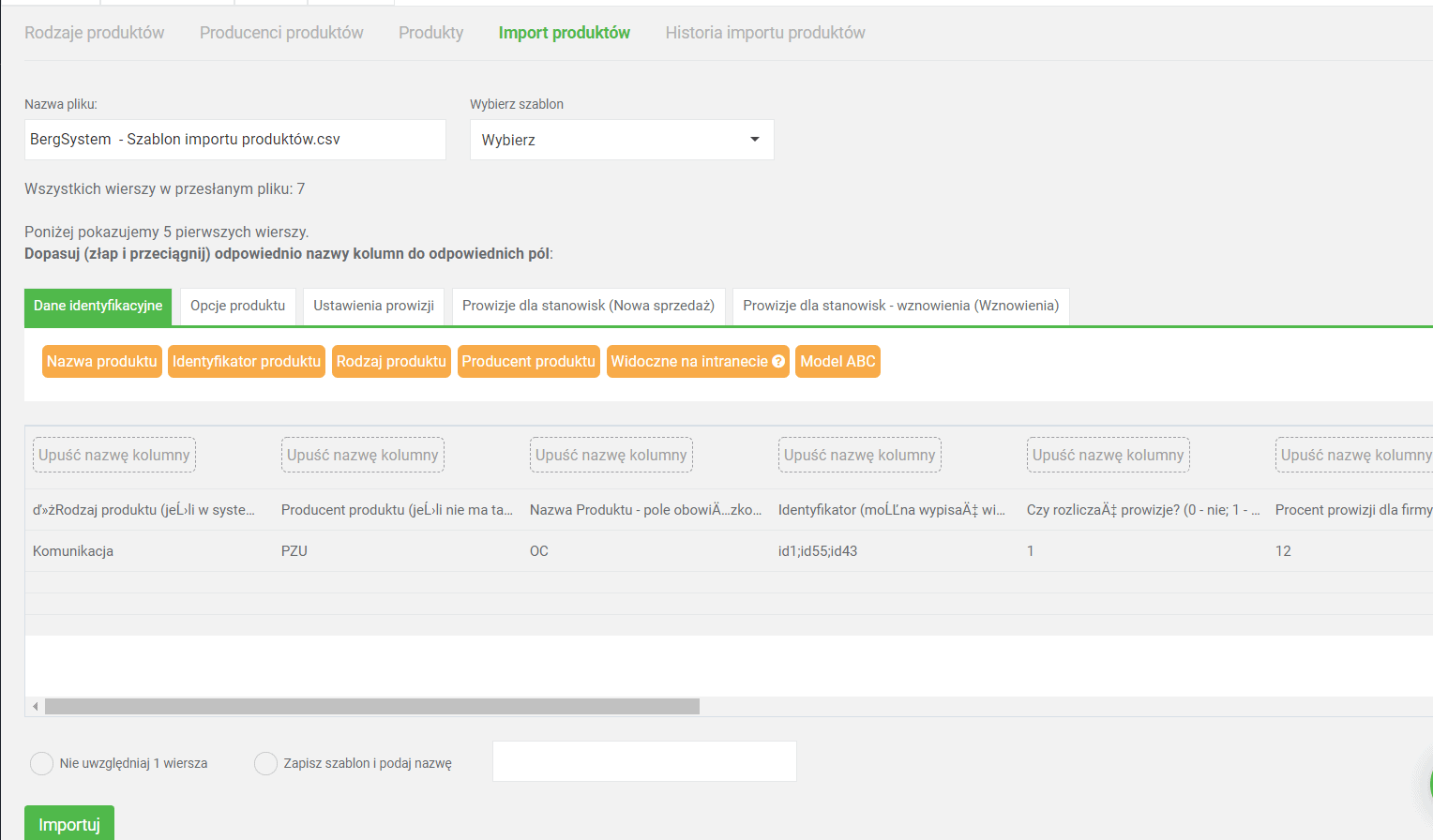Open Rodzaje produktów section

pos(95,33)
